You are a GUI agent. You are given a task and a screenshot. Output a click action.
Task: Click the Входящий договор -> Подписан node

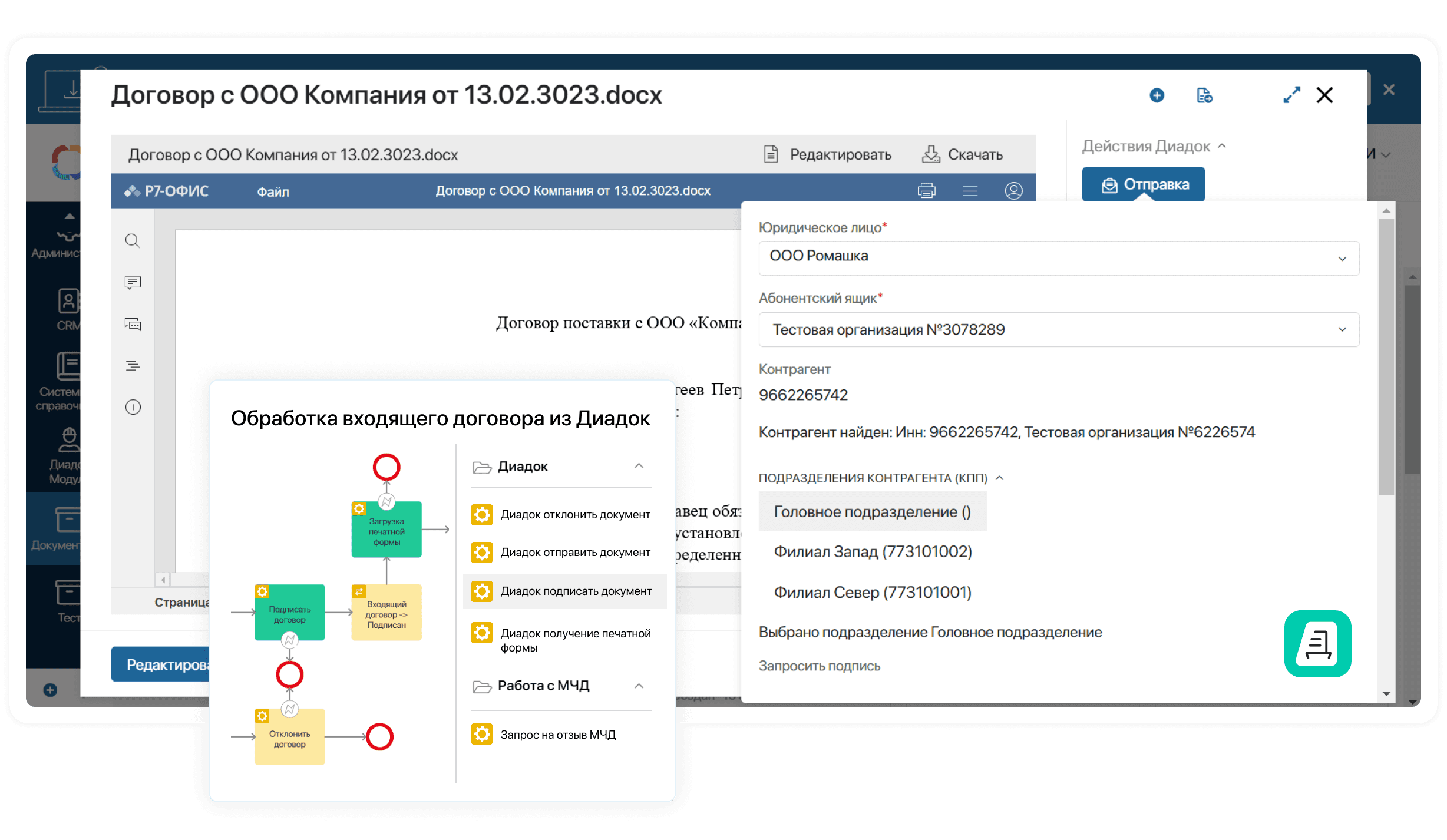click(386, 613)
